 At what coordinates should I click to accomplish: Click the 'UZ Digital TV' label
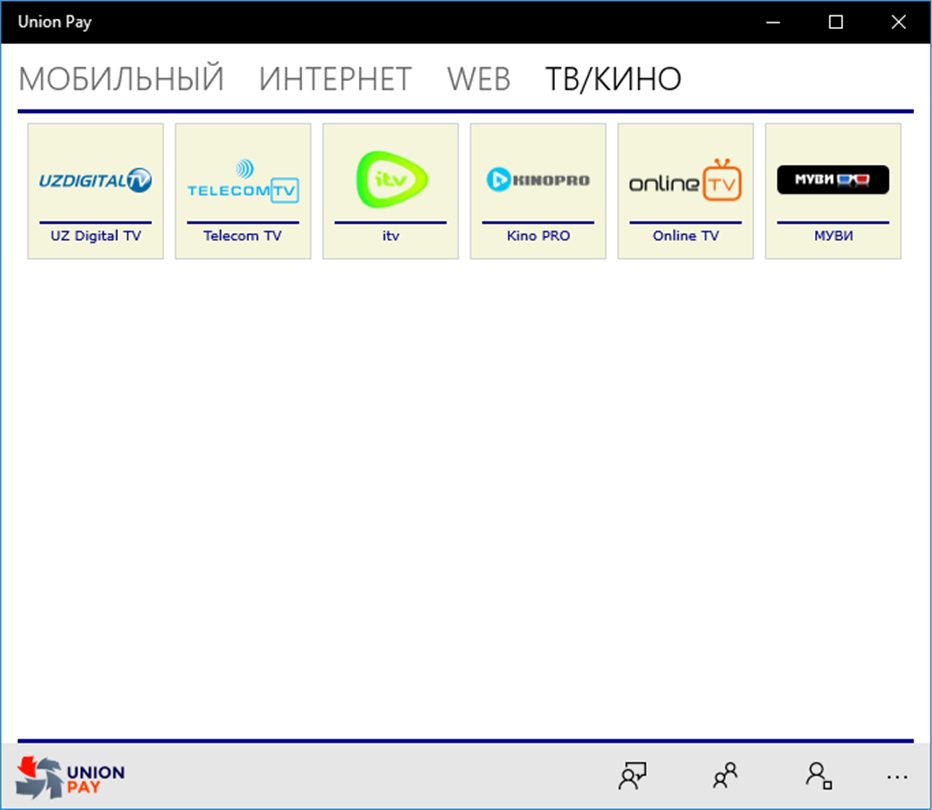click(x=96, y=236)
